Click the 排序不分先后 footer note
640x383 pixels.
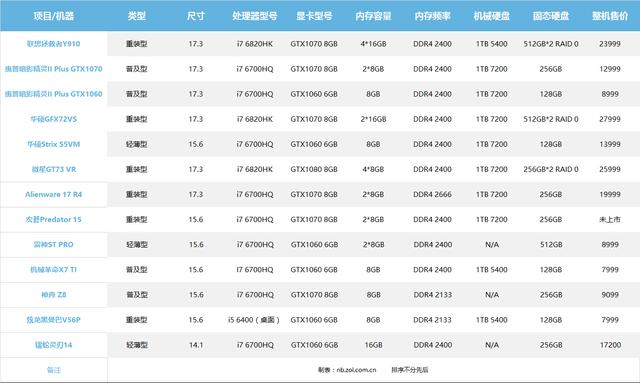tap(410, 370)
